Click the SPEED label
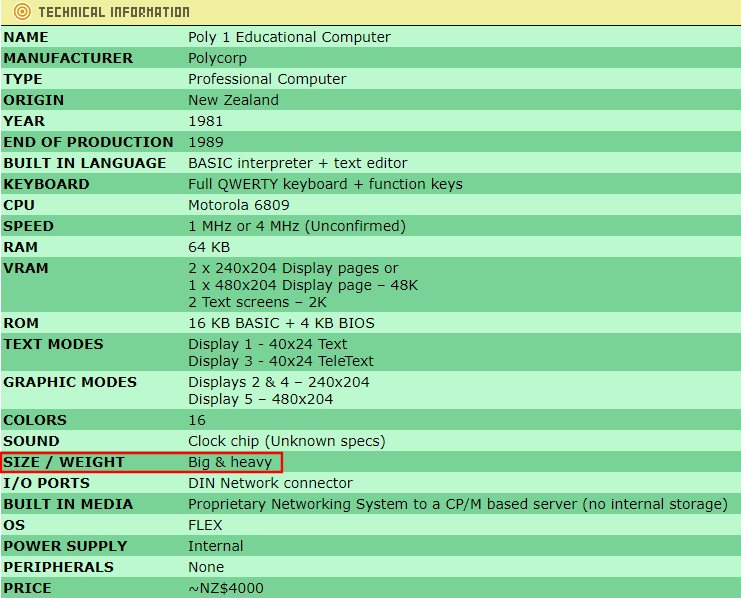This screenshot has width=741, height=598. (x=28, y=226)
